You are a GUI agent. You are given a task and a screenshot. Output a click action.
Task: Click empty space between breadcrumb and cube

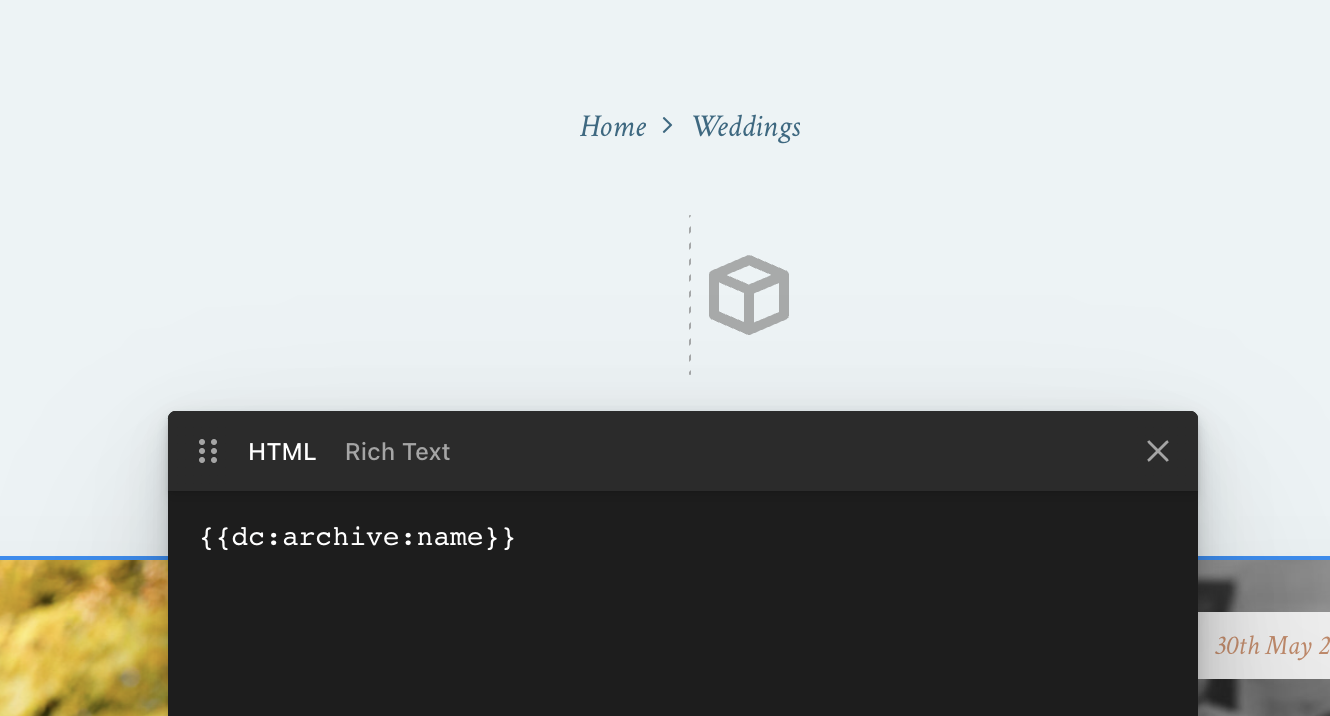690,180
